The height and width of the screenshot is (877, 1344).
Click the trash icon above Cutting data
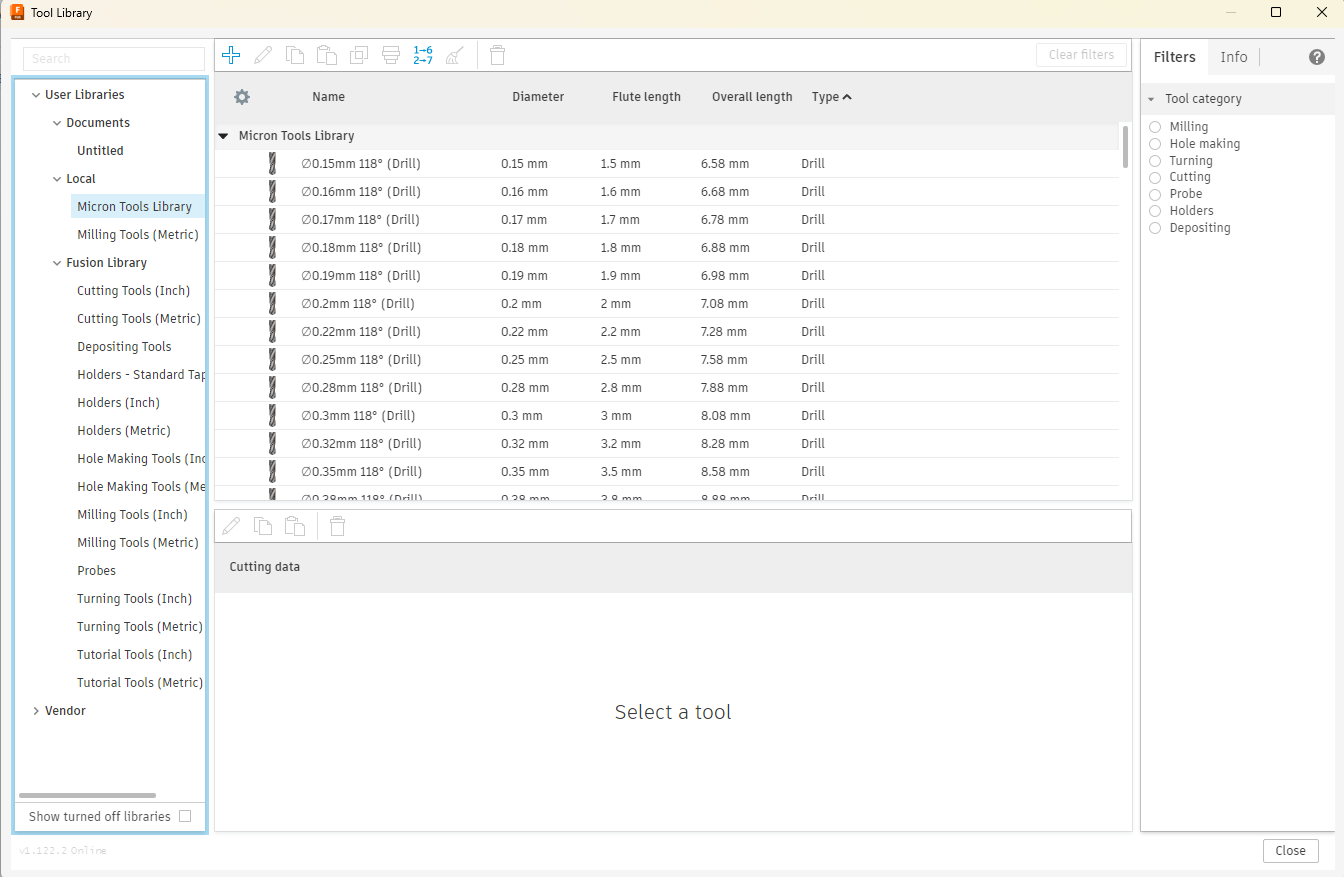tap(338, 526)
